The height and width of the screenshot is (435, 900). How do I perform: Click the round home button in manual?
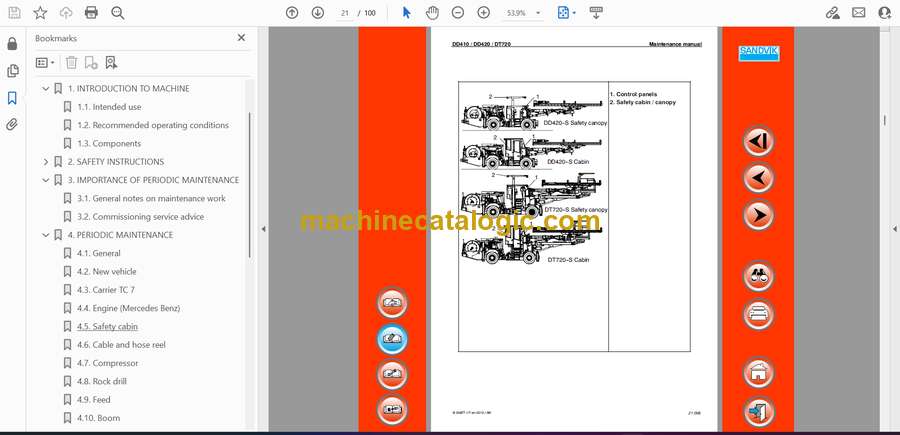[x=758, y=372]
